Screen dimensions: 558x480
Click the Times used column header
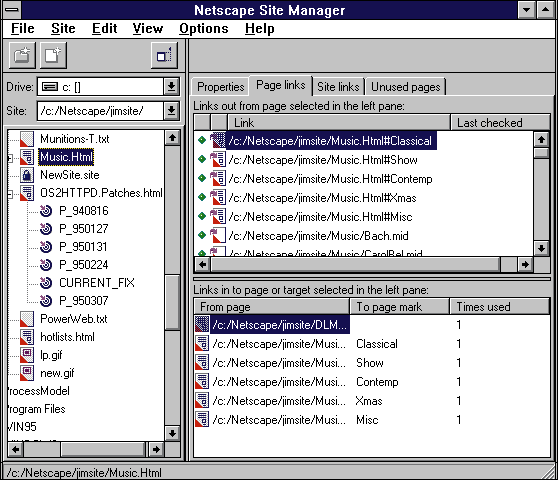[x=500, y=307]
